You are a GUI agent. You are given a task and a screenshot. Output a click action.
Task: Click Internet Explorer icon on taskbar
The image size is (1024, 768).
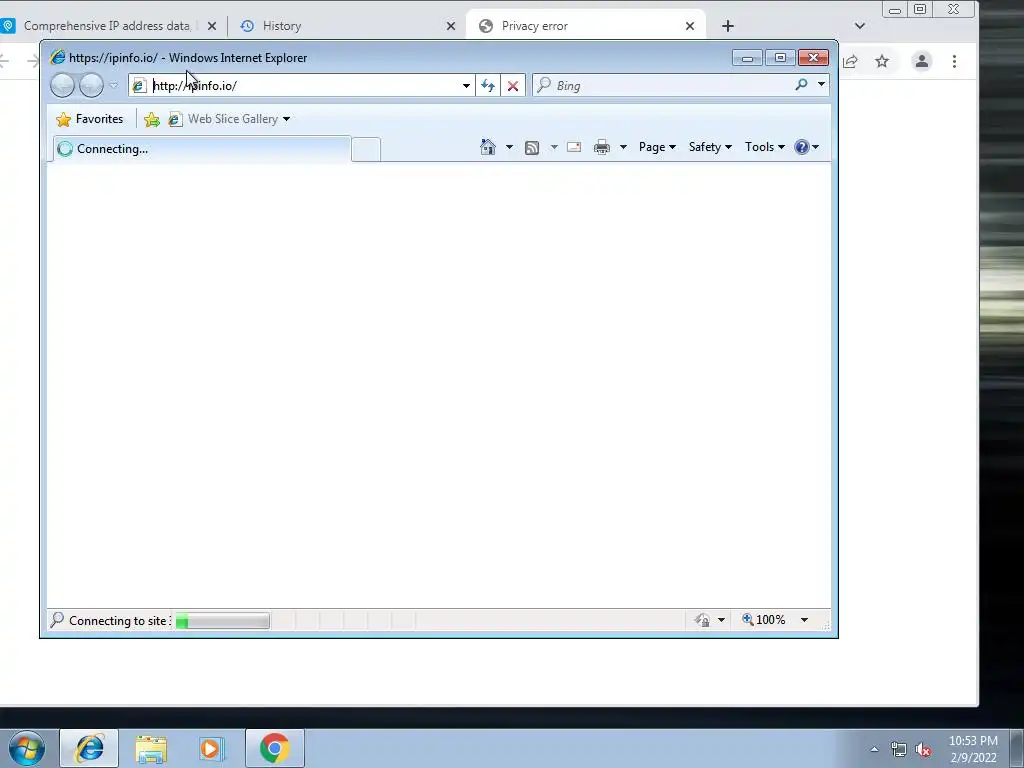[x=89, y=748]
